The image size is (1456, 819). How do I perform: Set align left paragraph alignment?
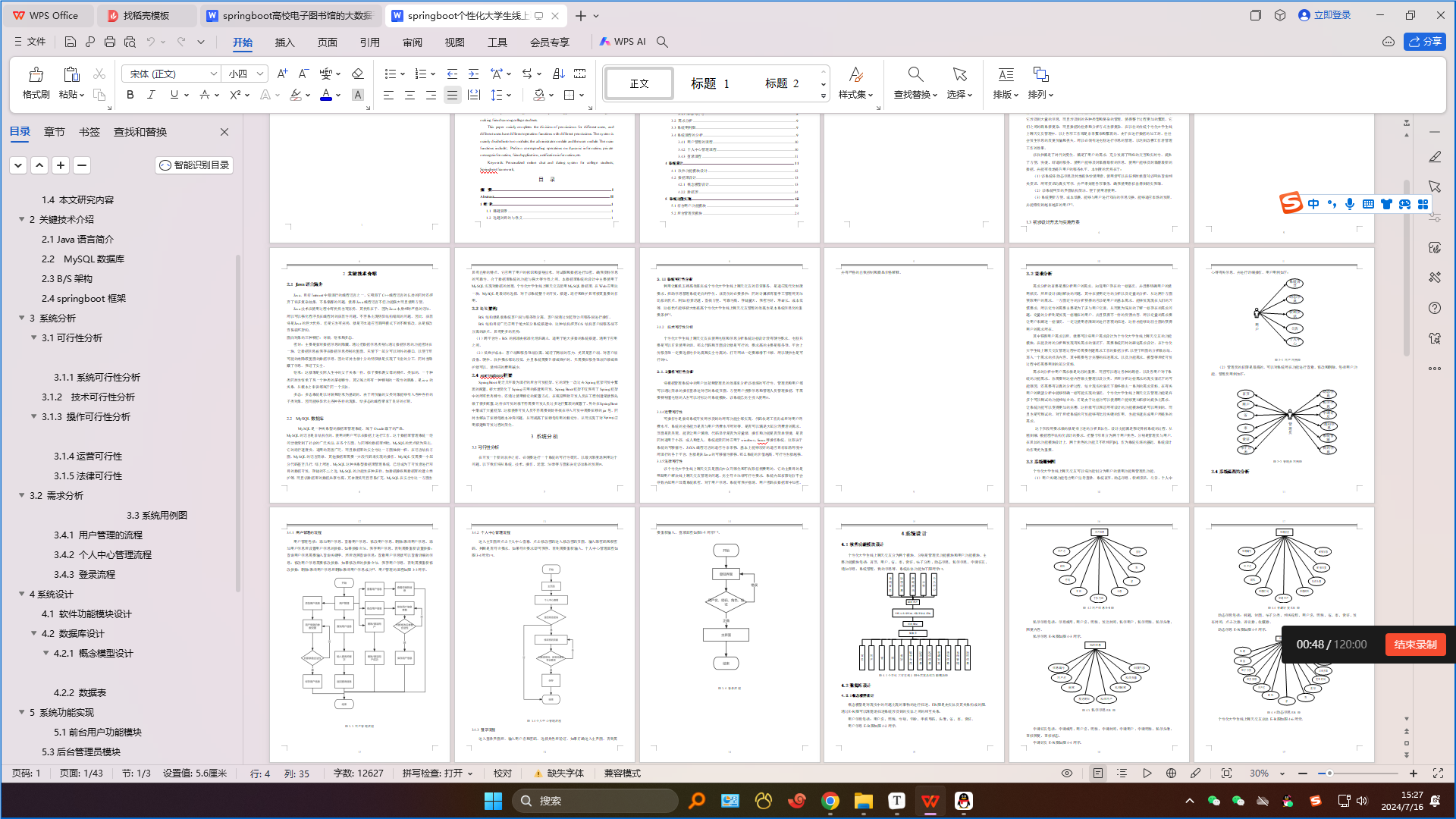coord(388,95)
